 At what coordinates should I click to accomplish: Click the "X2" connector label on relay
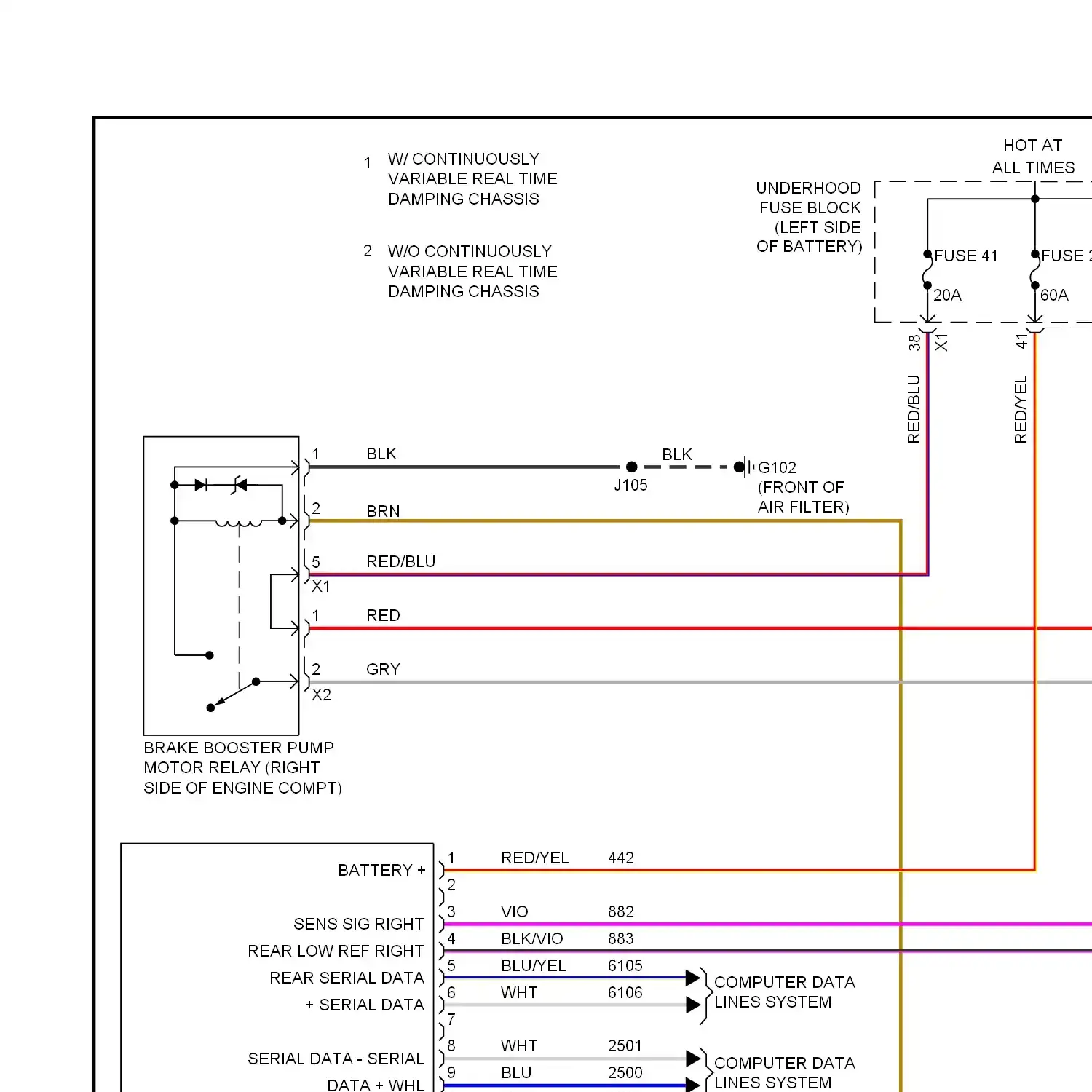pos(321,695)
